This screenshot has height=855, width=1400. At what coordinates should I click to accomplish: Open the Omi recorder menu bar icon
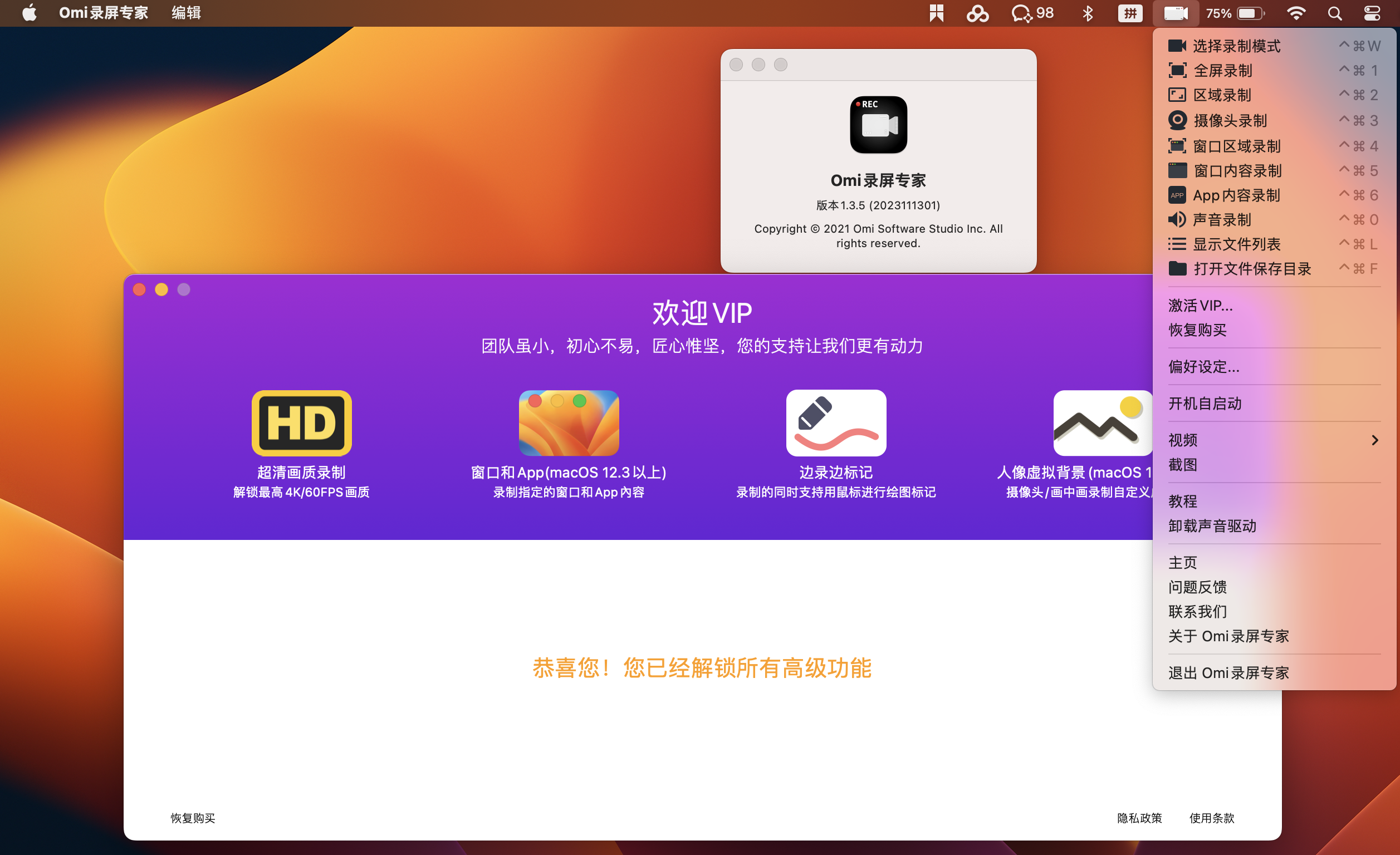1176,13
